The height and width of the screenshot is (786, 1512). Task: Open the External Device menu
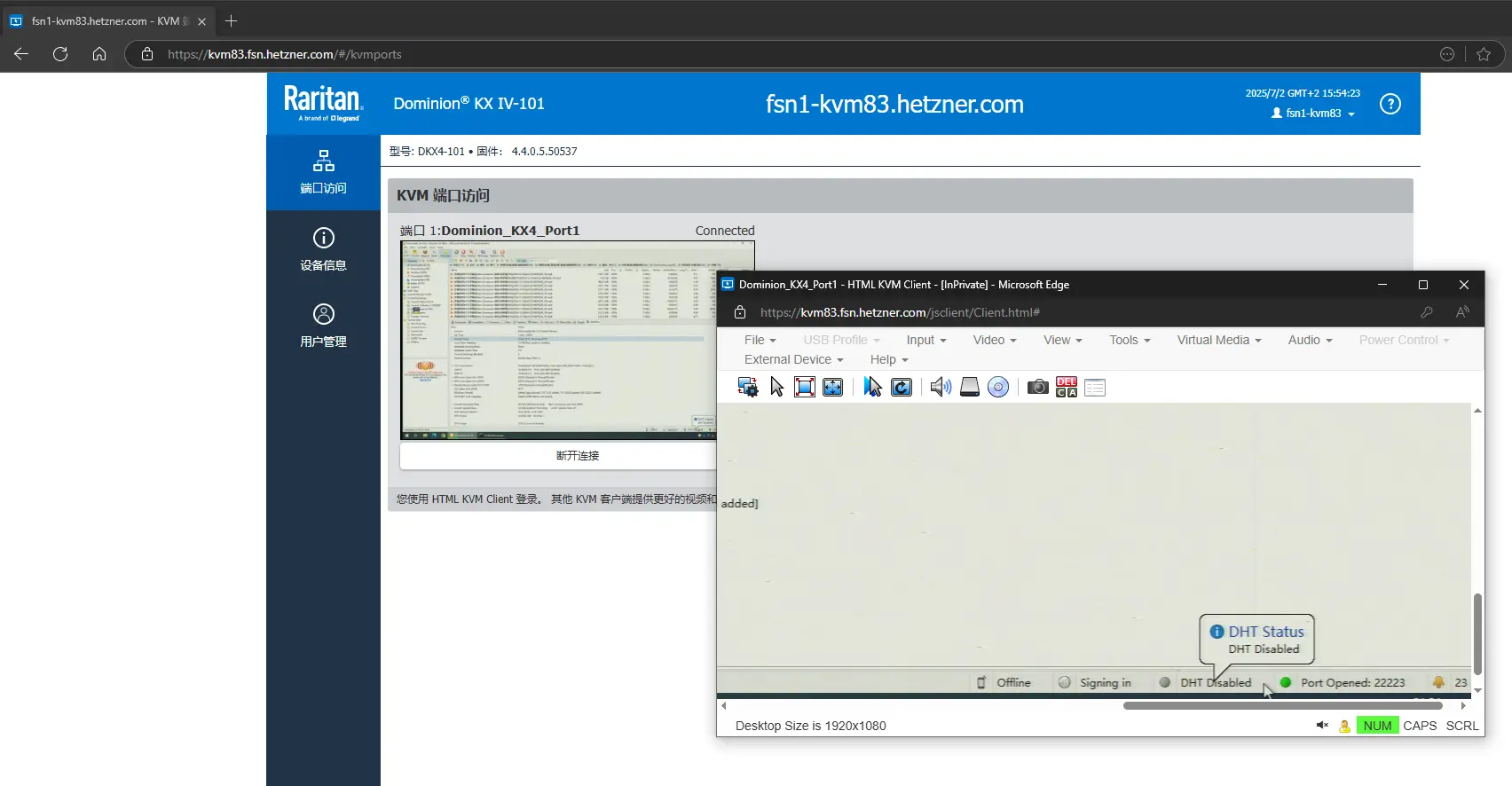(x=793, y=359)
